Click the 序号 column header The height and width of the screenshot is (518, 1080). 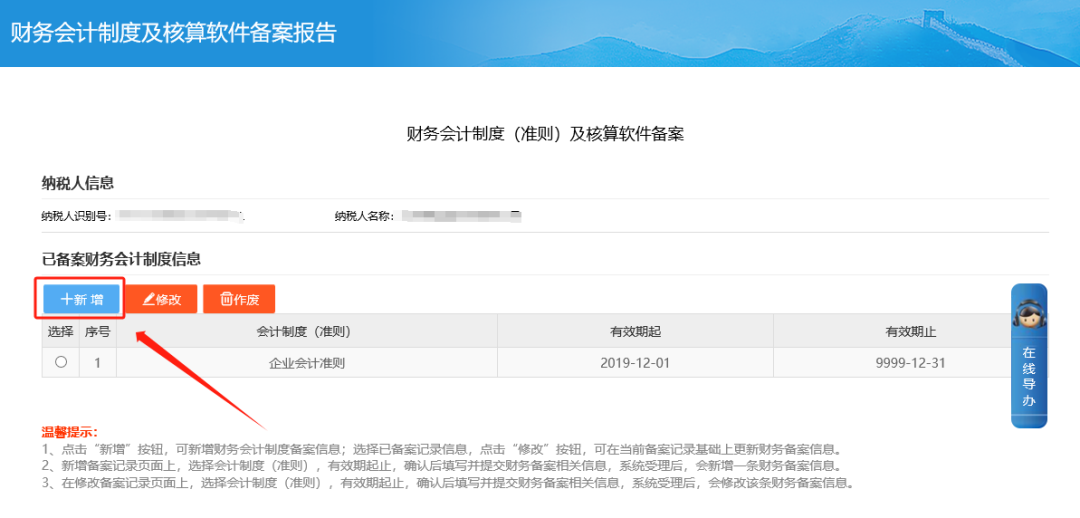click(98, 332)
